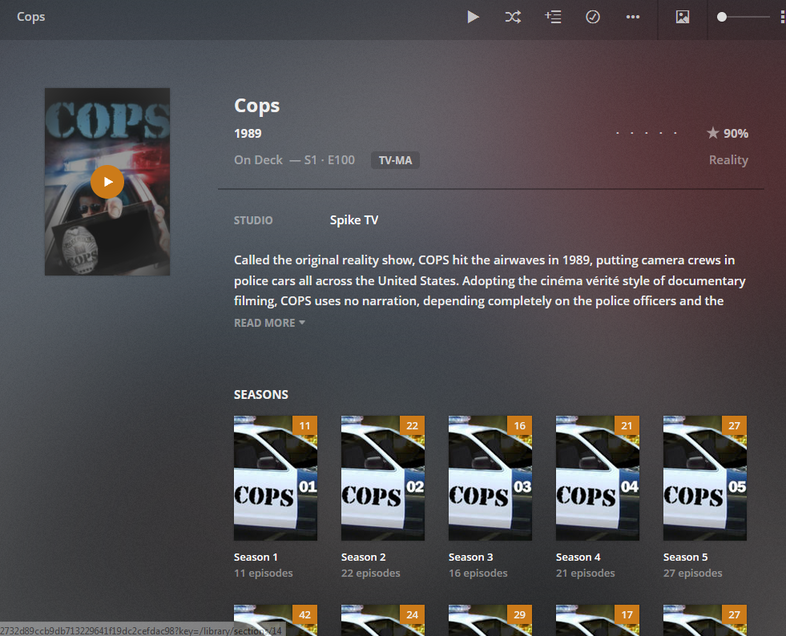Screen dimensions: 786x636
Task: Click the Cops breadcrumb title in the header
Action: [31, 17]
